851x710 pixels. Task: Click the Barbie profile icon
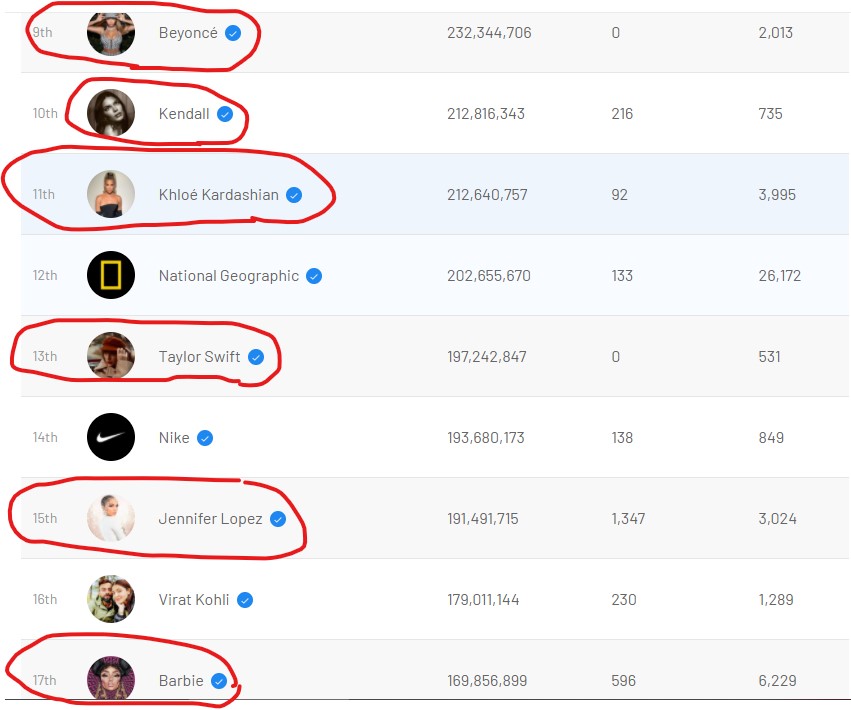(110, 680)
